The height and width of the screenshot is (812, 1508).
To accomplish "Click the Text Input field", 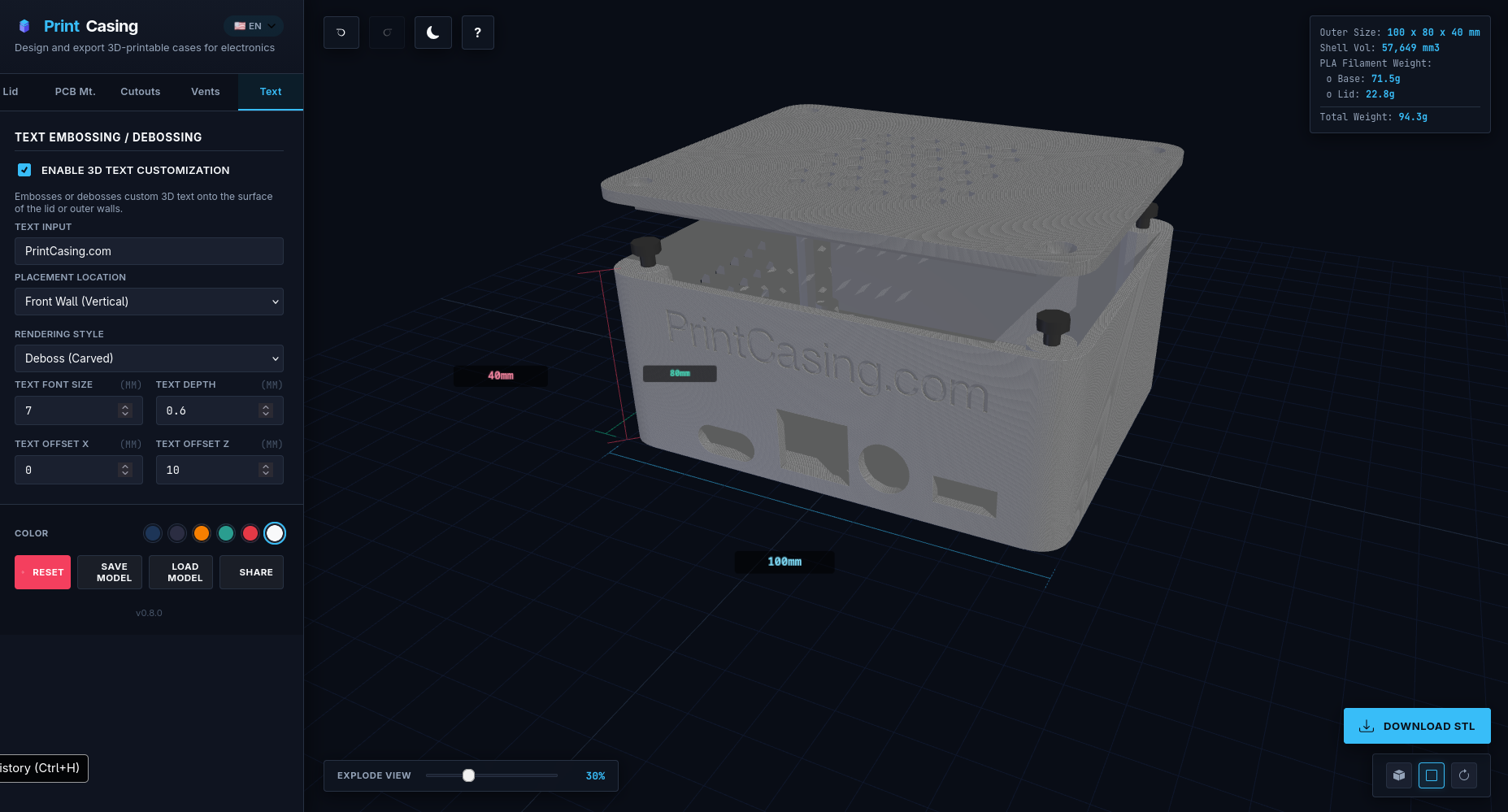I will coord(149,251).
